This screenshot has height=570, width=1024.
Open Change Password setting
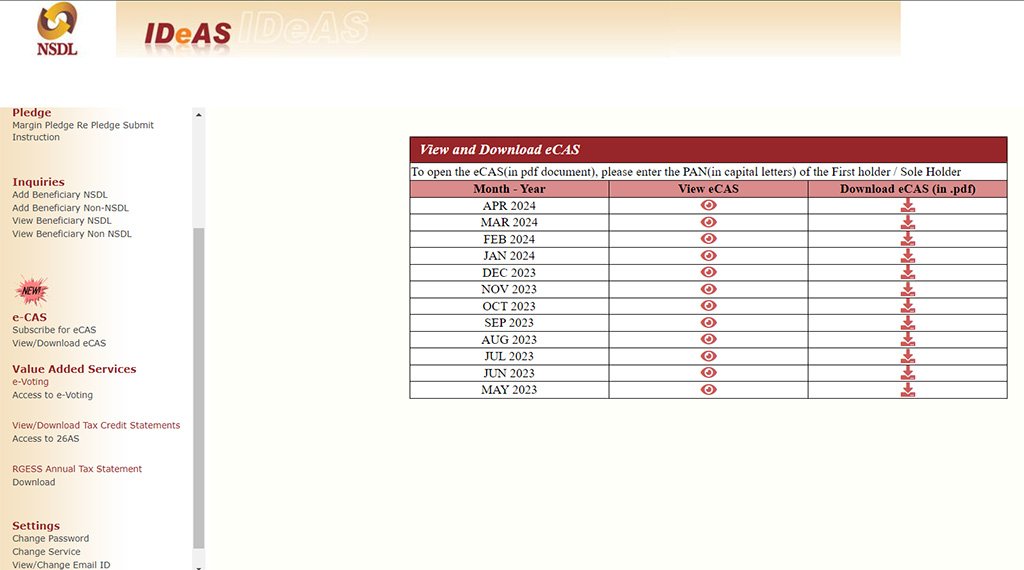50,539
